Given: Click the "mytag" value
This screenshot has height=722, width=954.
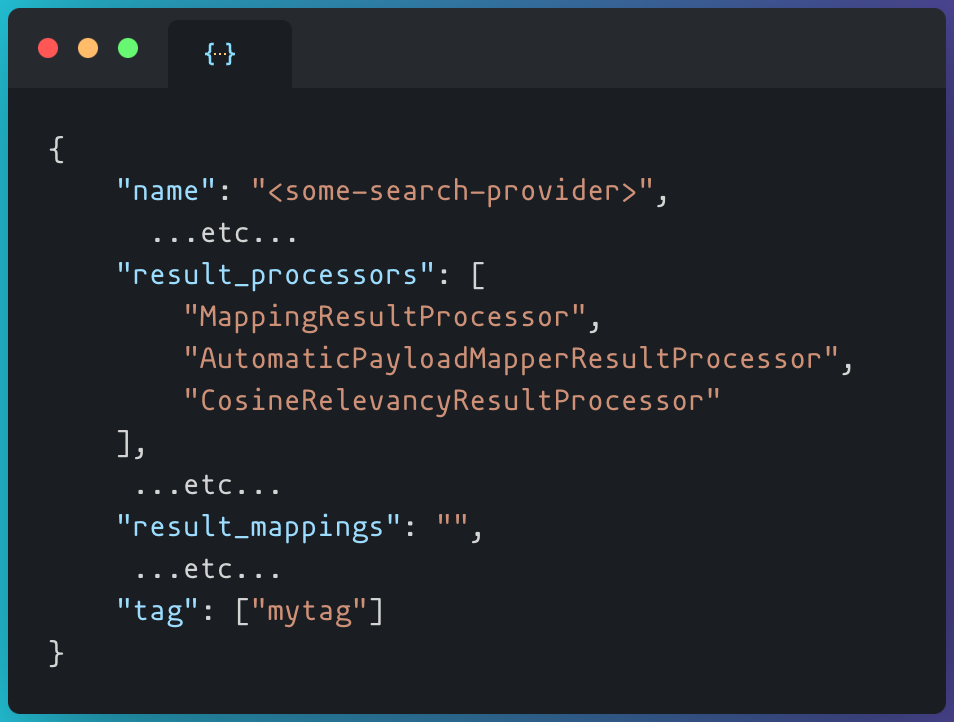Looking at the screenshot, I should [x=309, y=611].
